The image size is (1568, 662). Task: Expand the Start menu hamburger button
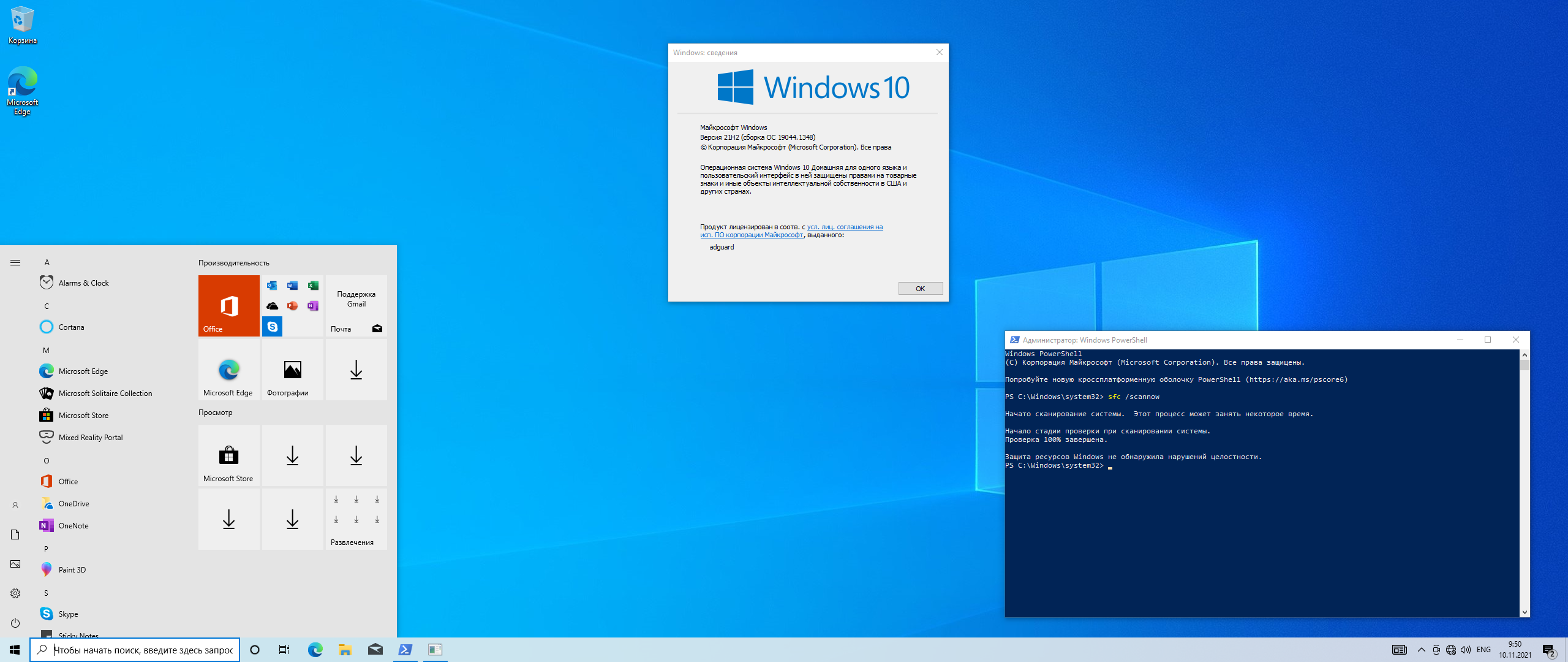coord(15,262)
